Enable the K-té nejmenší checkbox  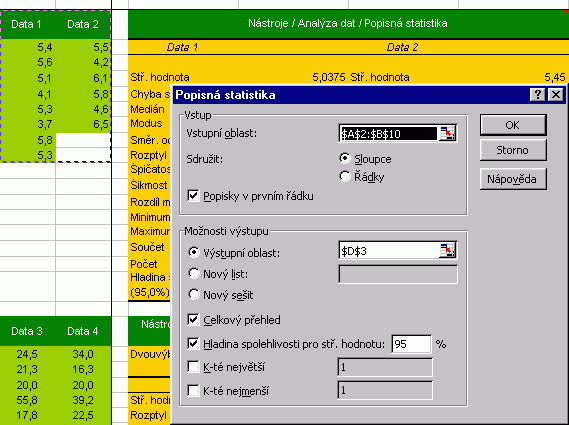click(x=193, y=391)
